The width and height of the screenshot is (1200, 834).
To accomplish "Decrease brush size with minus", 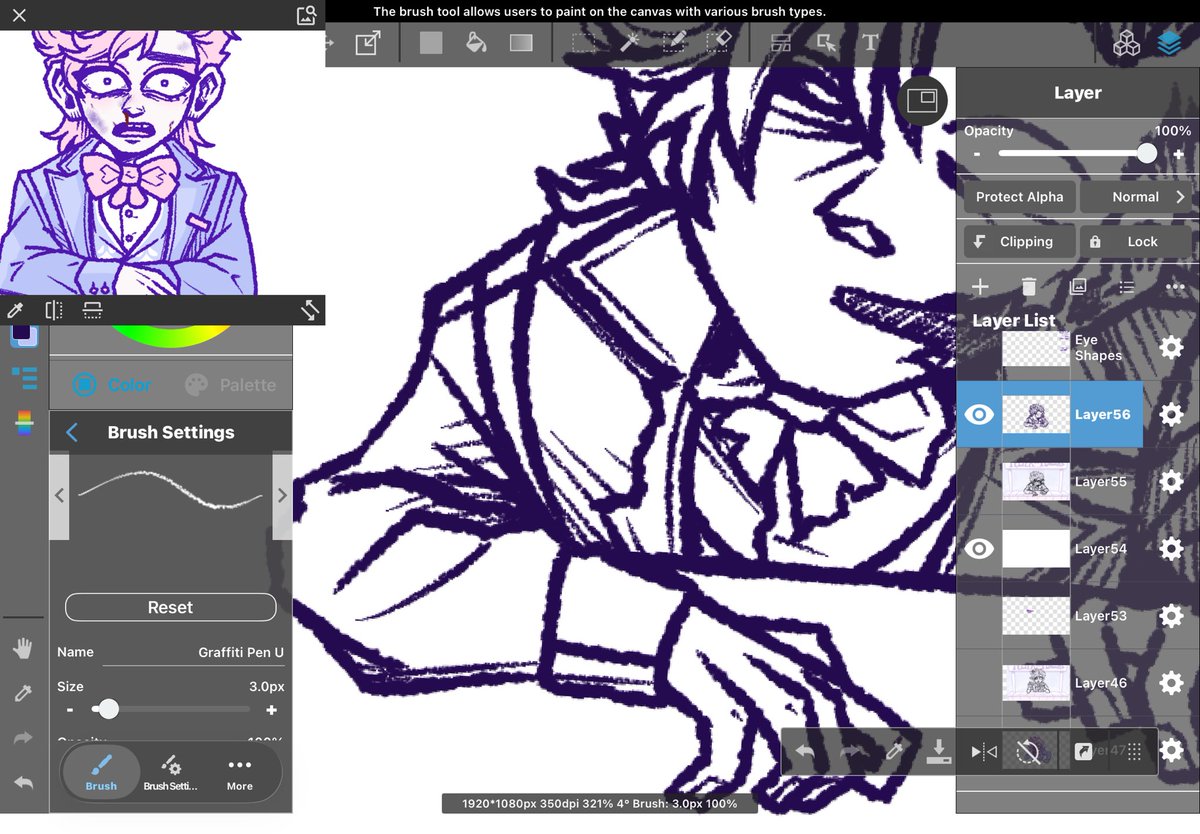I will [x=70, y=710].
